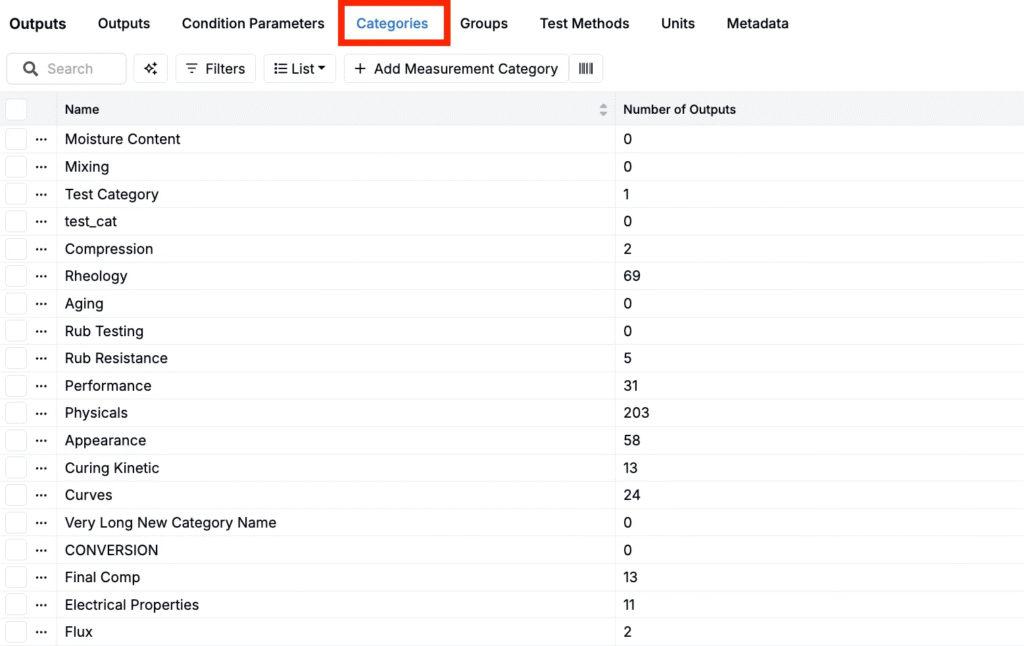Click Add Measurement Category button
Image resolution: width=1024 pixels, height=646 pixels.
click(x=456, y=69)
